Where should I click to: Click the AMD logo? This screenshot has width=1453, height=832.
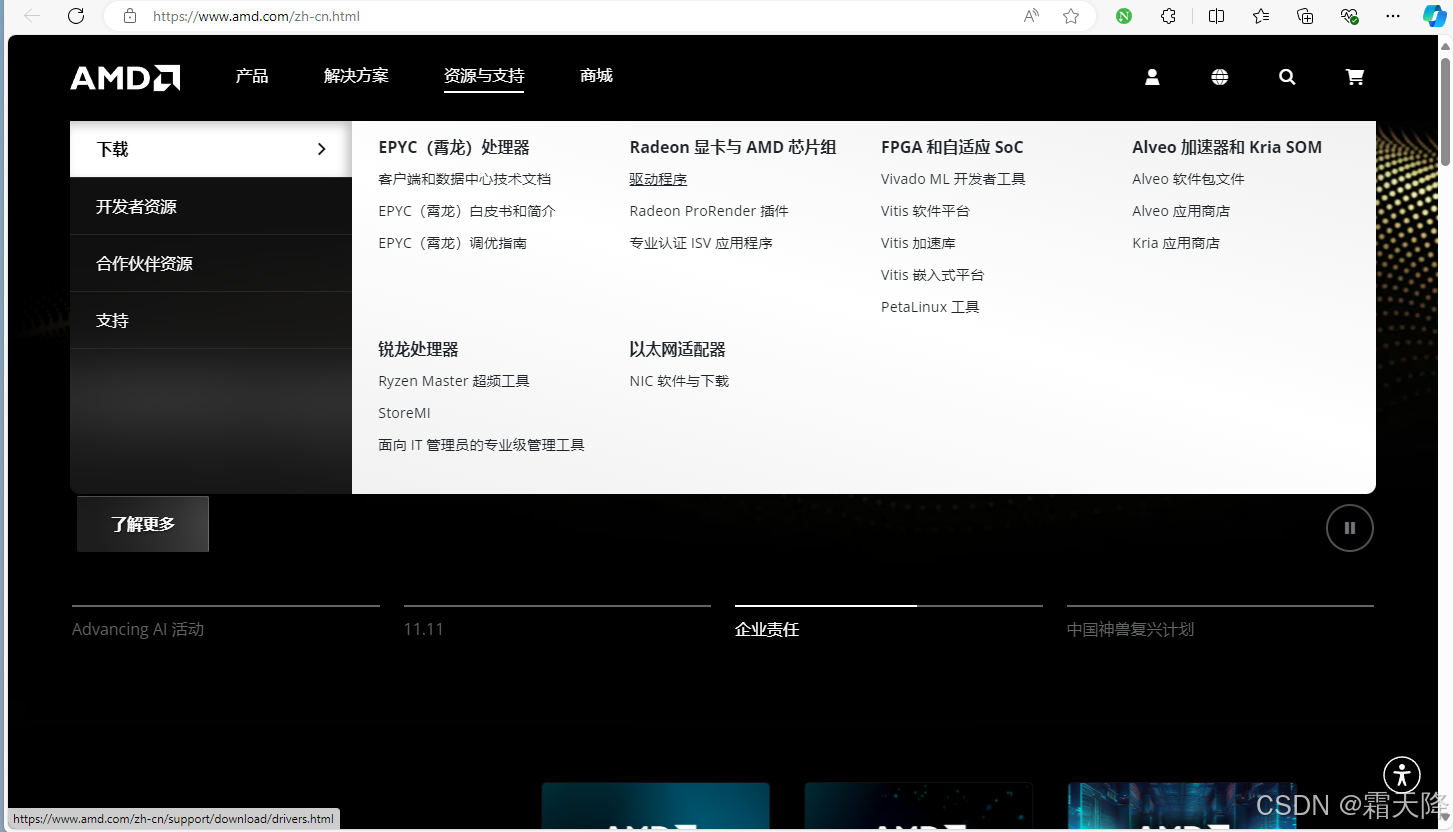pyautogui.click(x=125, y=77)
